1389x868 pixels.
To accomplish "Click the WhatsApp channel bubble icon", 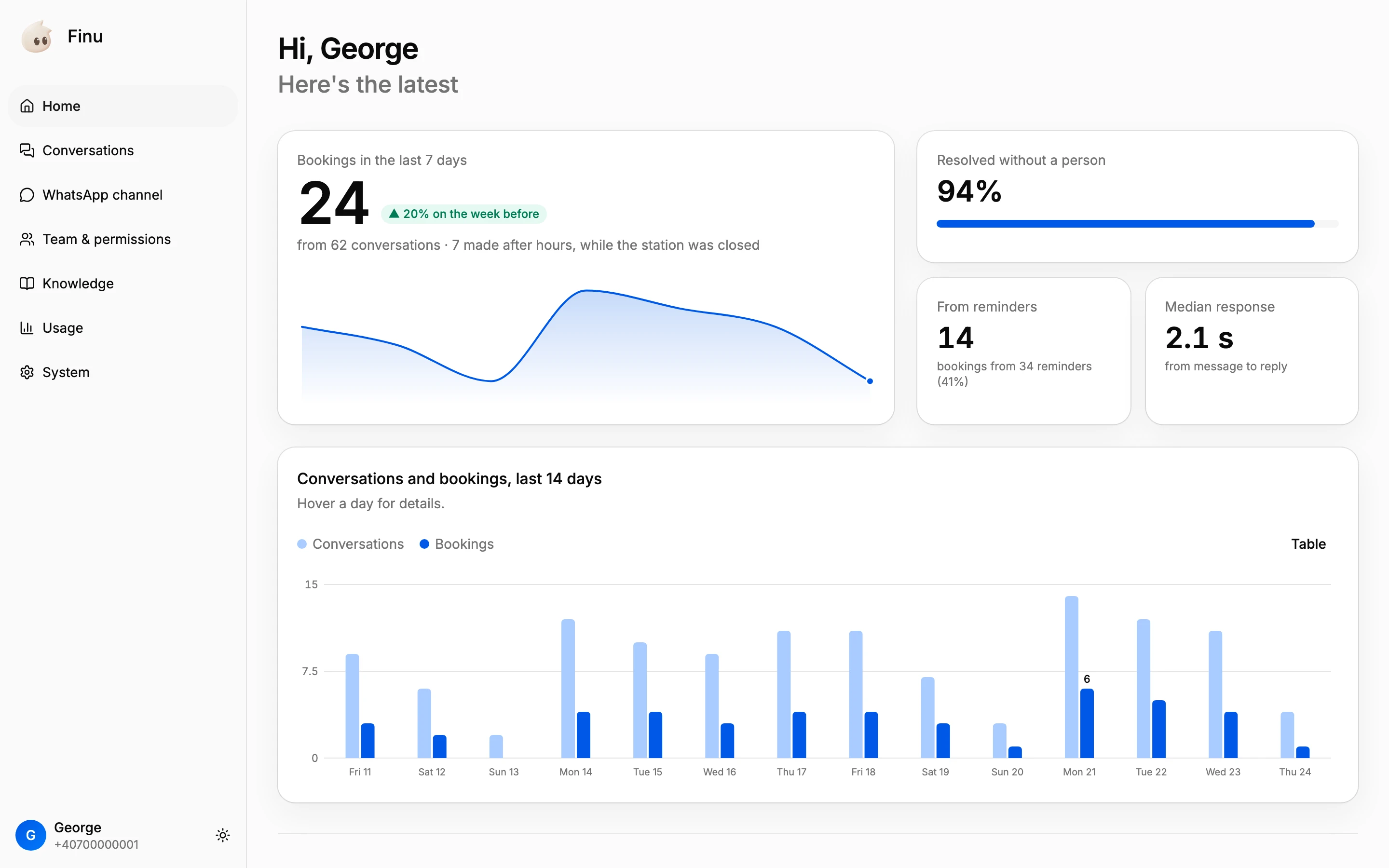I will 27,195.
